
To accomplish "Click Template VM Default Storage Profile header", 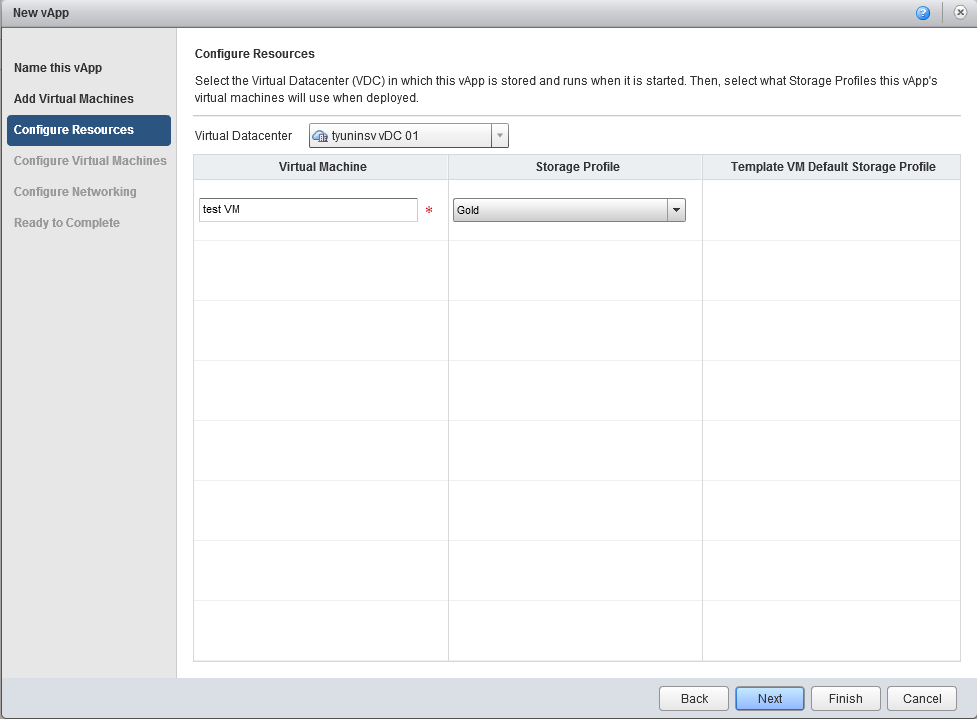I will tap(832, 167).
